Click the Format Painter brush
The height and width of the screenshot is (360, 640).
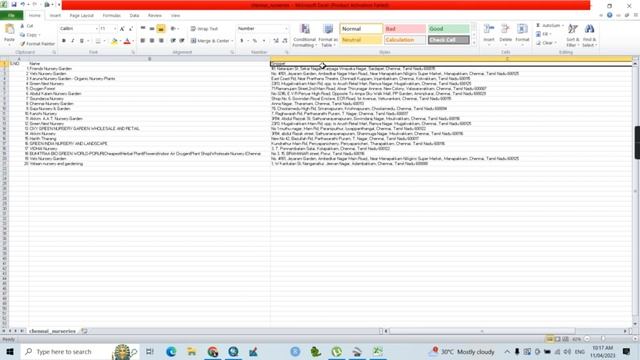(37, 44)
